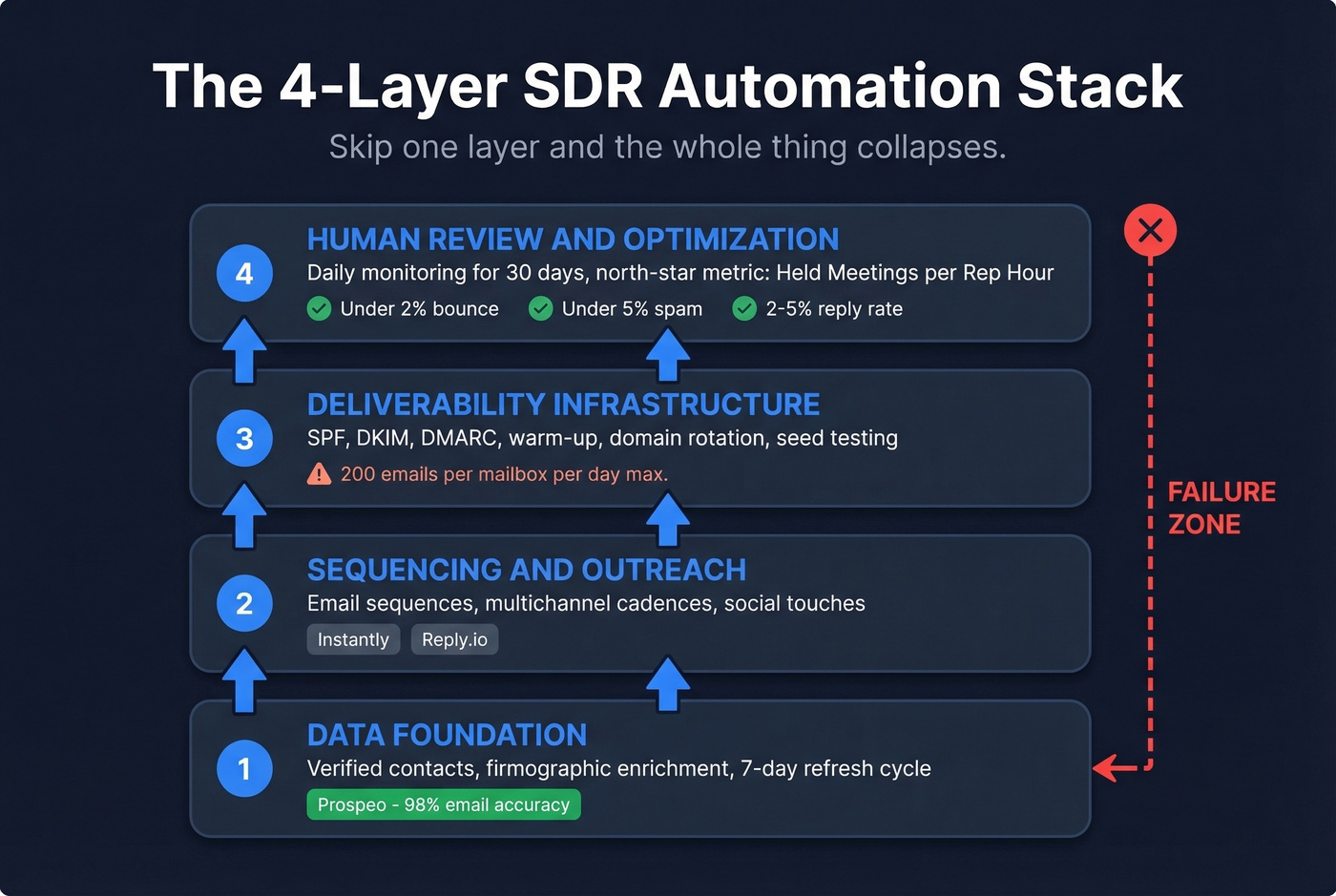Viewport: 1336px width, 896px height.
Task: Select the checkmark beside 2-5% reply rate
Action: pyautogui.click(x=743, y=309)
